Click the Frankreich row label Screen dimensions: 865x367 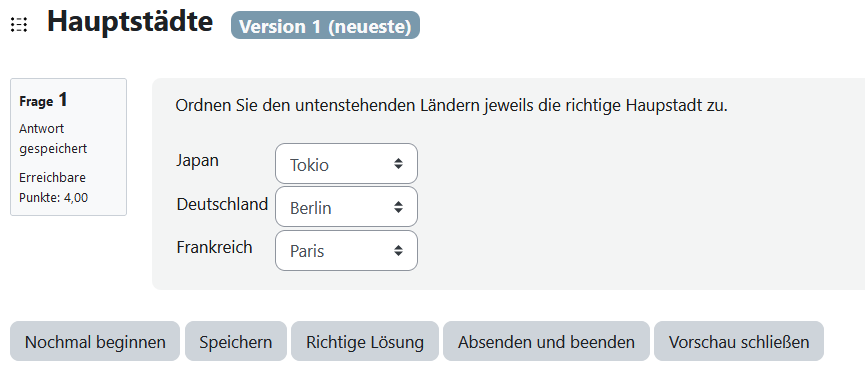point(215,247)
